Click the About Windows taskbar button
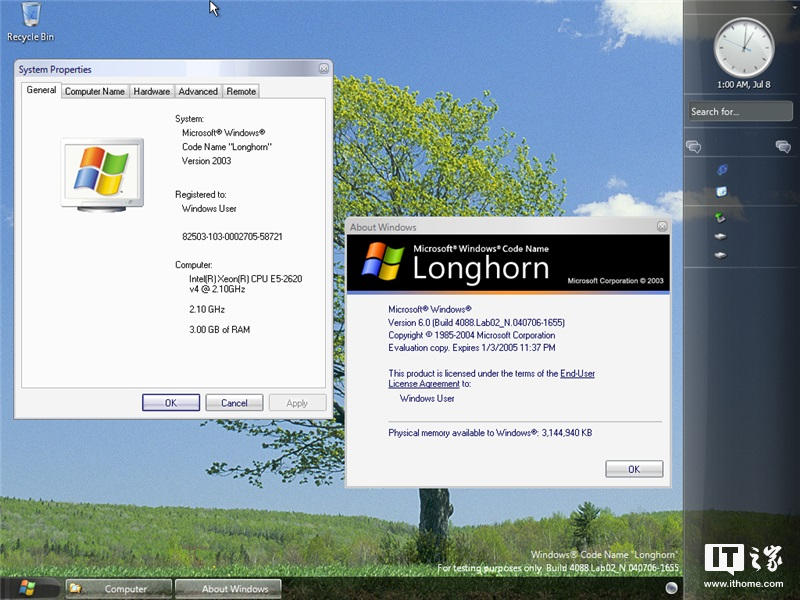800x600 pixels. [x=228, y=588]
